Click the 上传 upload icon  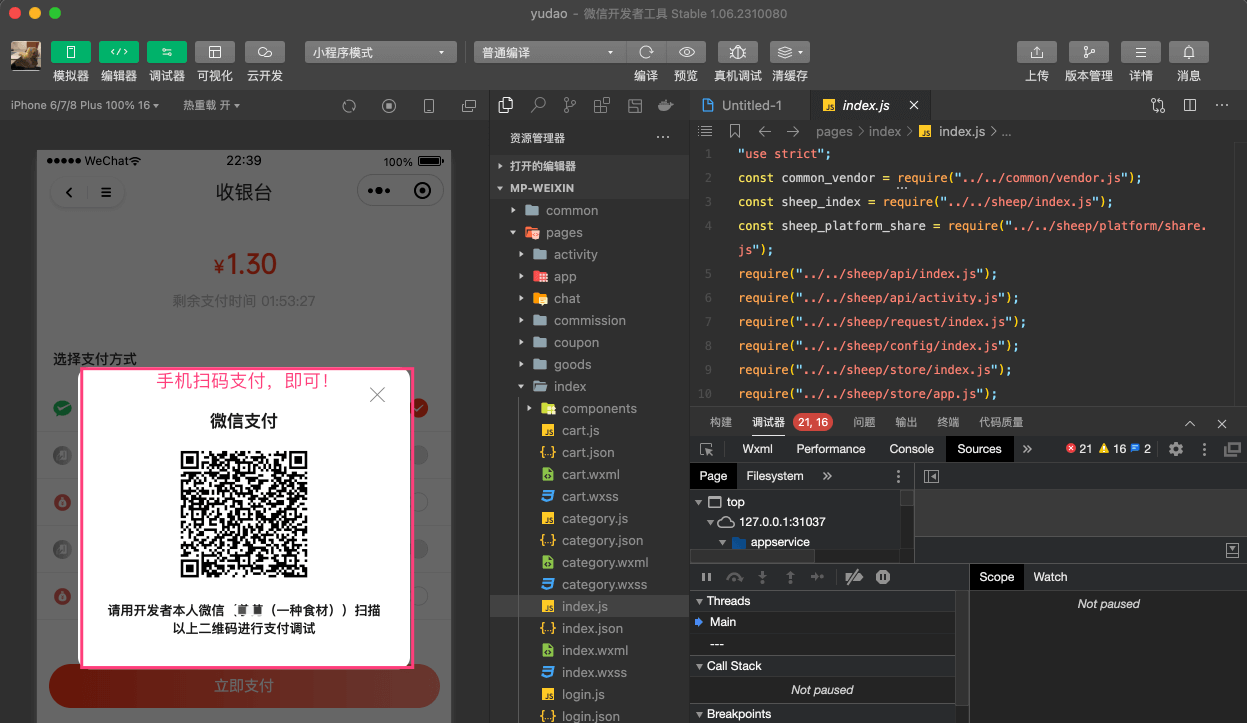(1036, 52)
